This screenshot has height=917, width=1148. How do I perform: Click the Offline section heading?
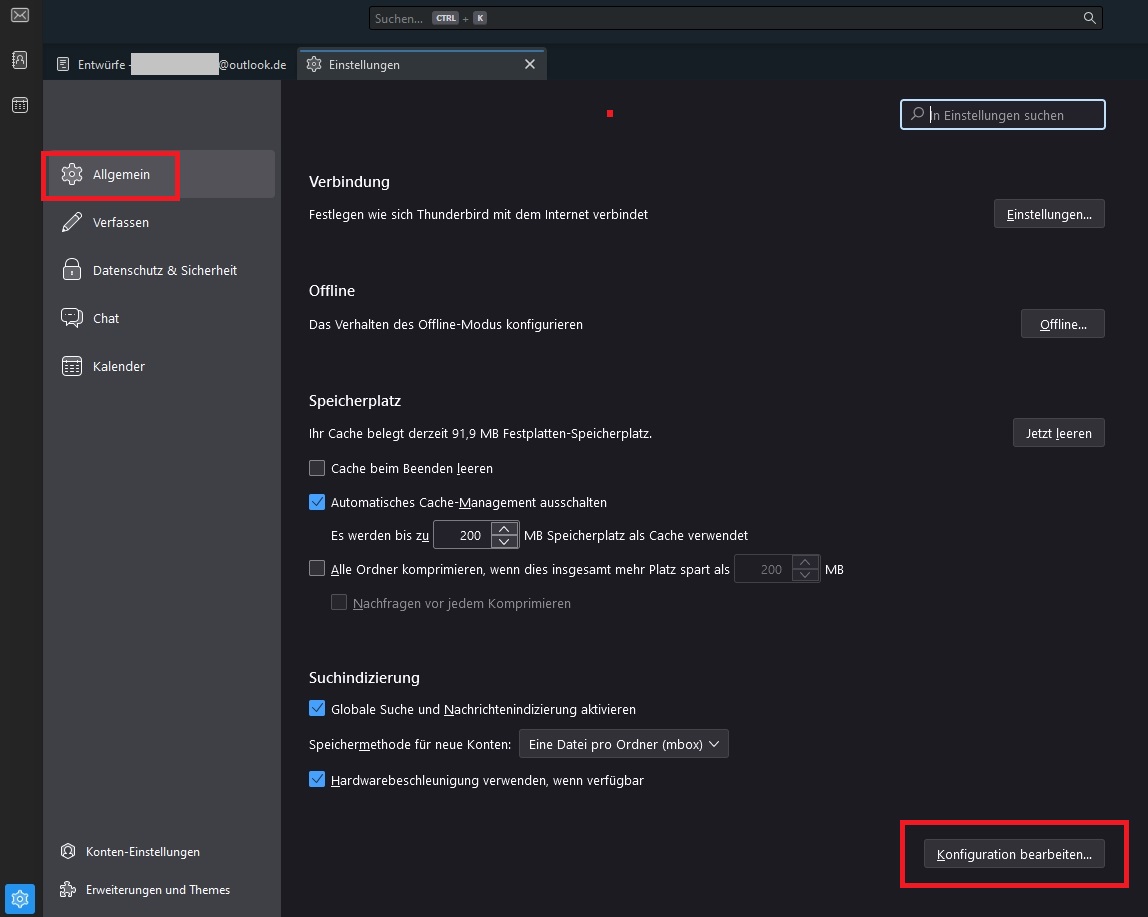pos(332,291)
